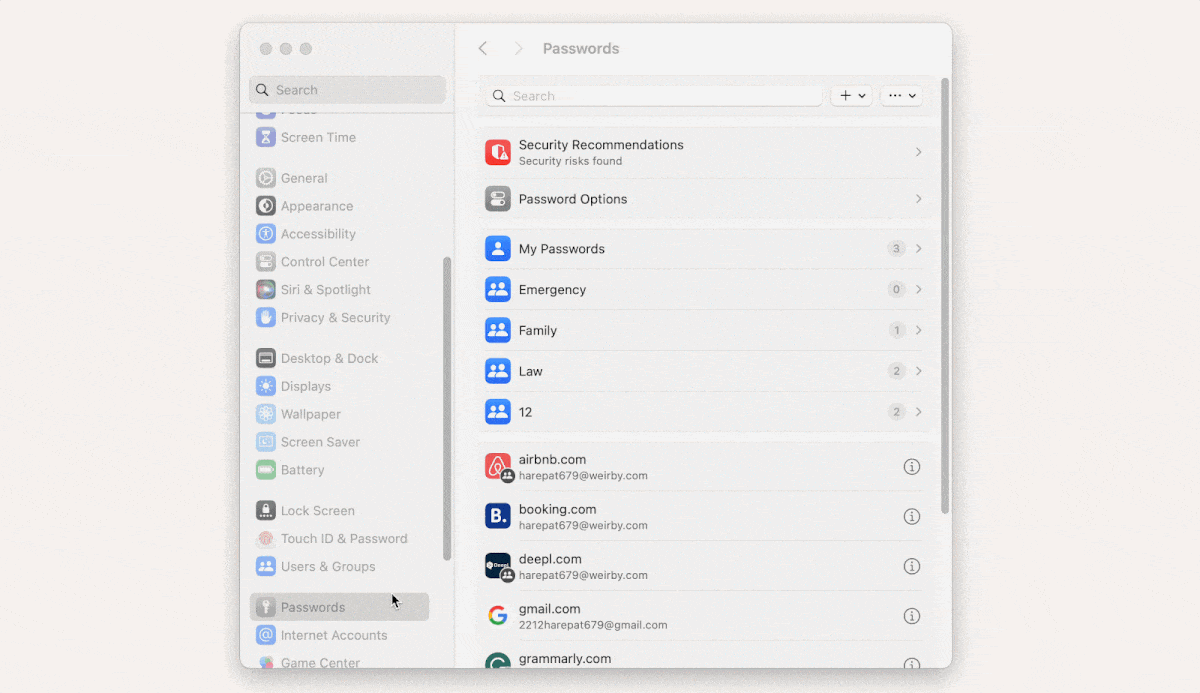
Task: Click the Accessibility icon in sidebar
Action: [265, 234]
